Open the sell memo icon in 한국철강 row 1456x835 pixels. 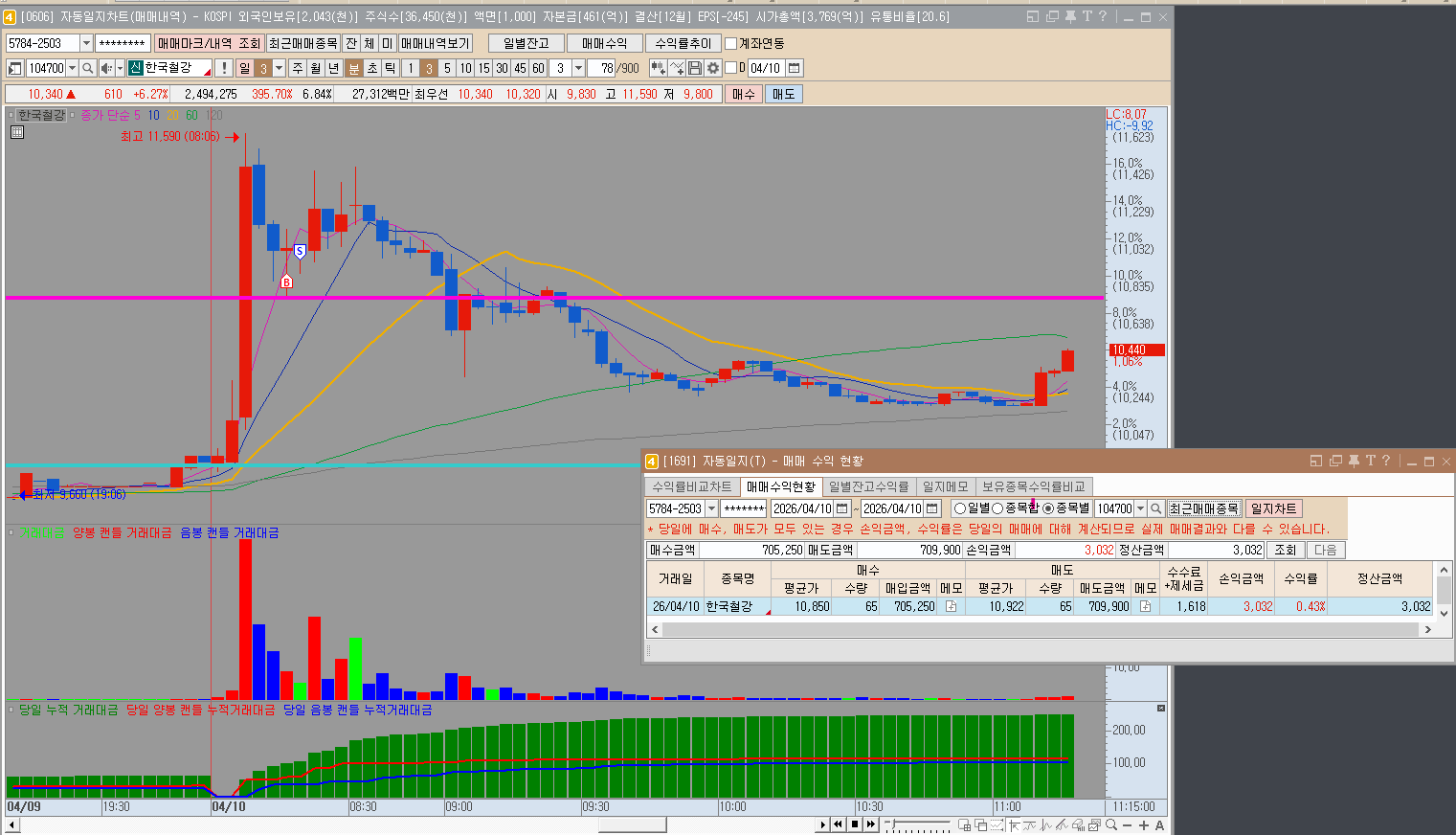point(1145,606)
